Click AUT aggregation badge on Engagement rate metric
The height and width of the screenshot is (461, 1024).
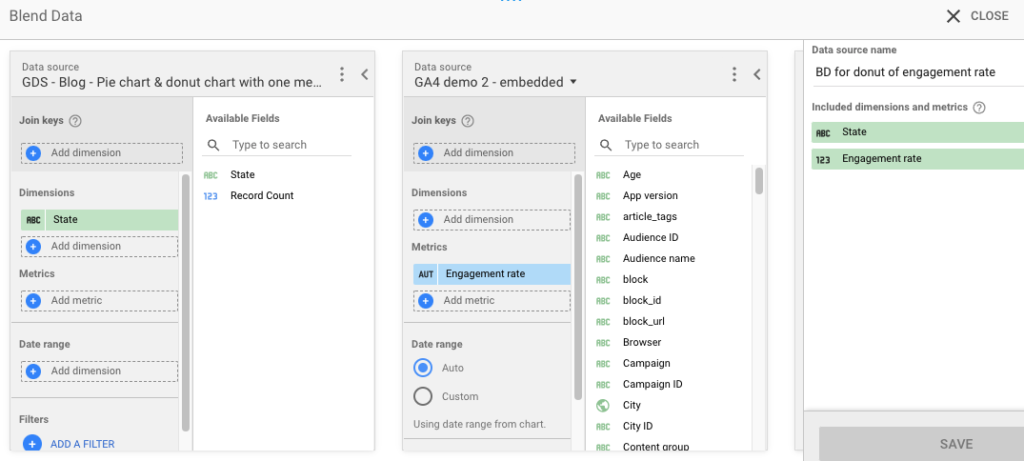tap(426, 274)
